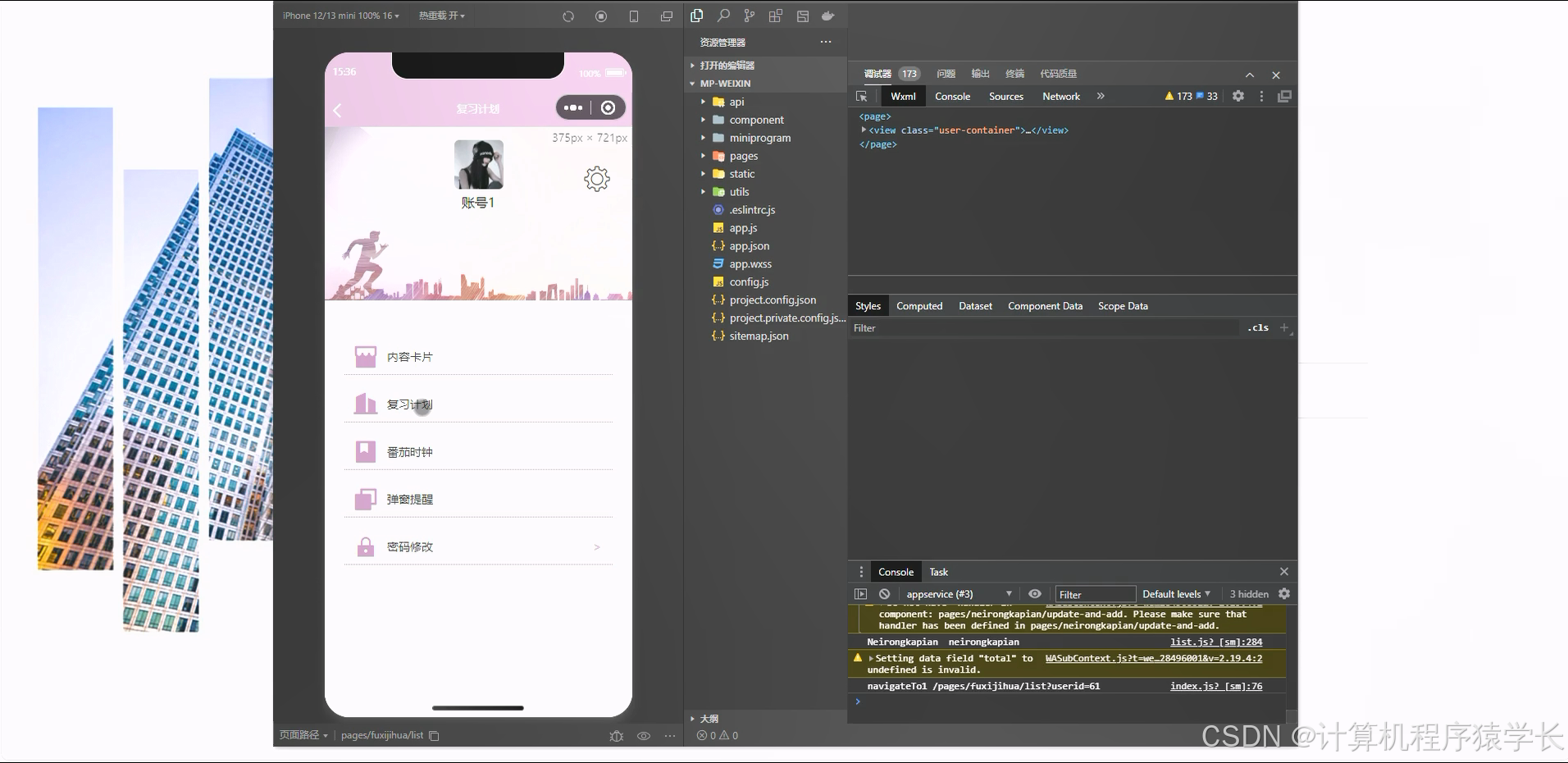
Task: Click the element inspector select icon
Action: (862, 96)
